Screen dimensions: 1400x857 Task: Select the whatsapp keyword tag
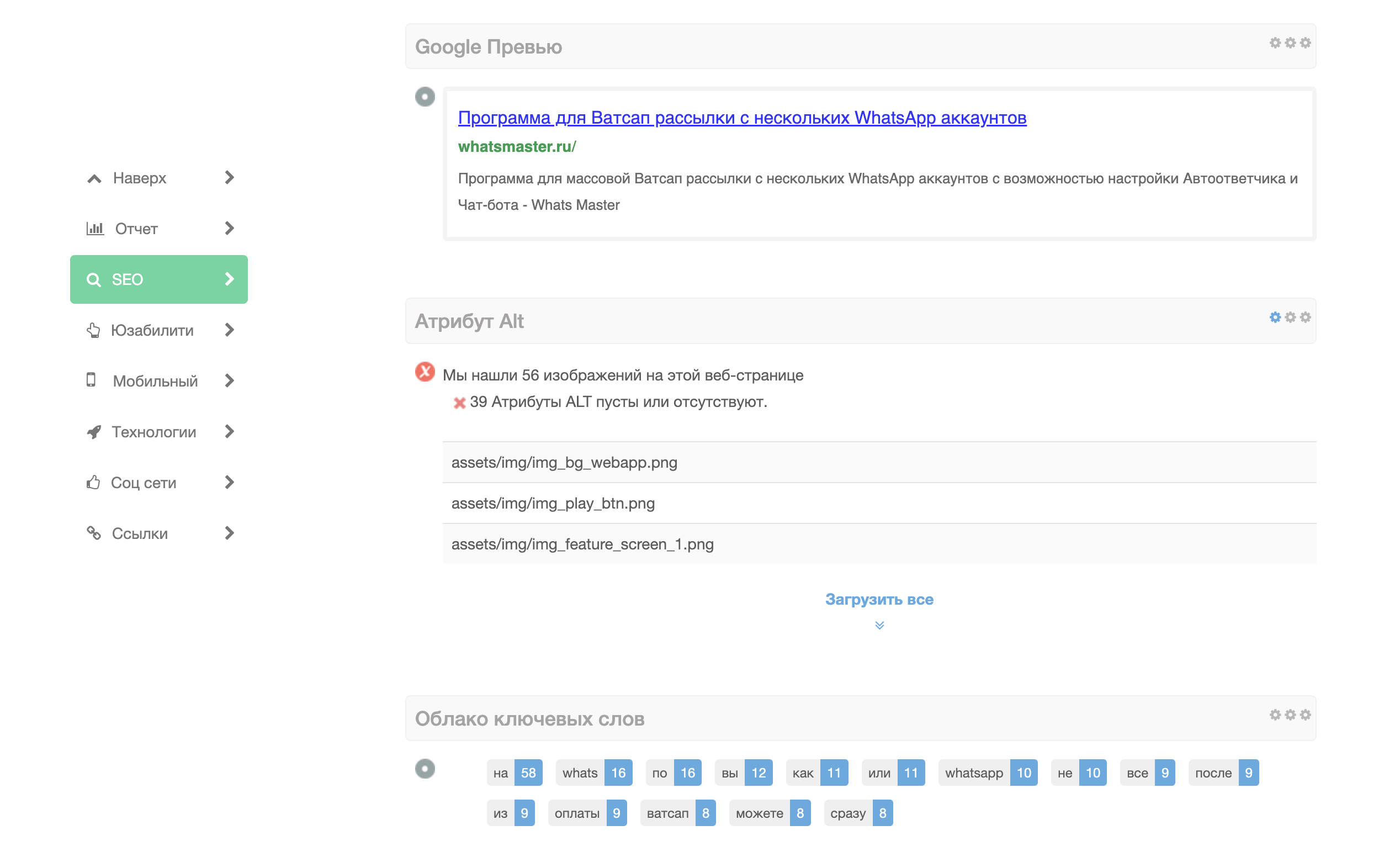973,773
